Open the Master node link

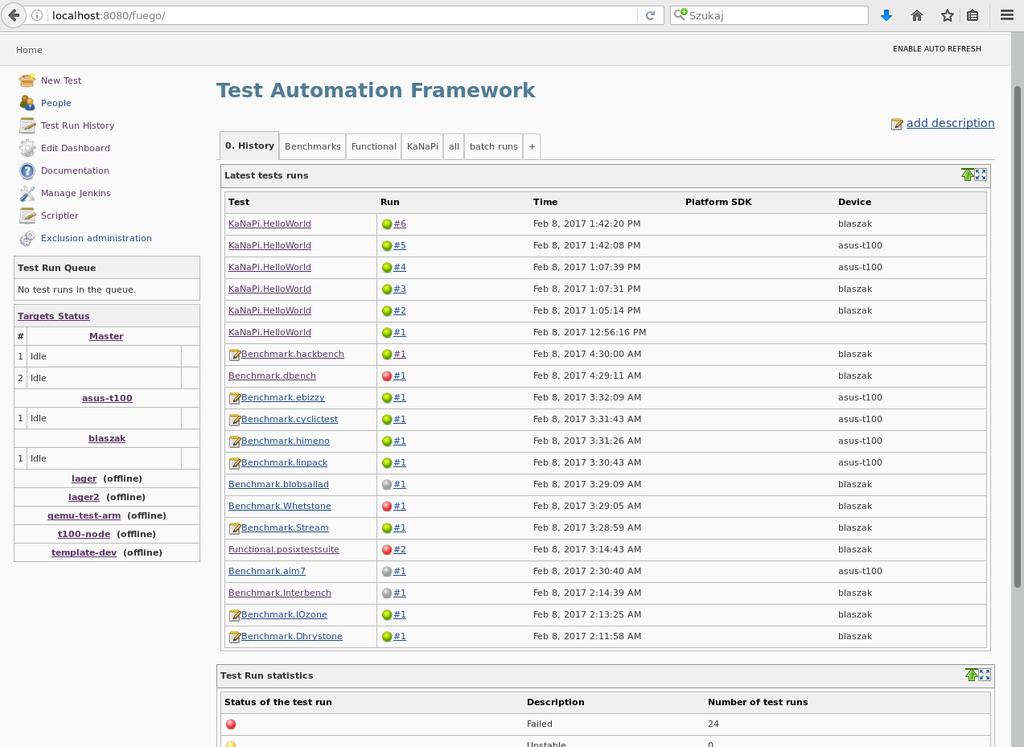[106, 336]
